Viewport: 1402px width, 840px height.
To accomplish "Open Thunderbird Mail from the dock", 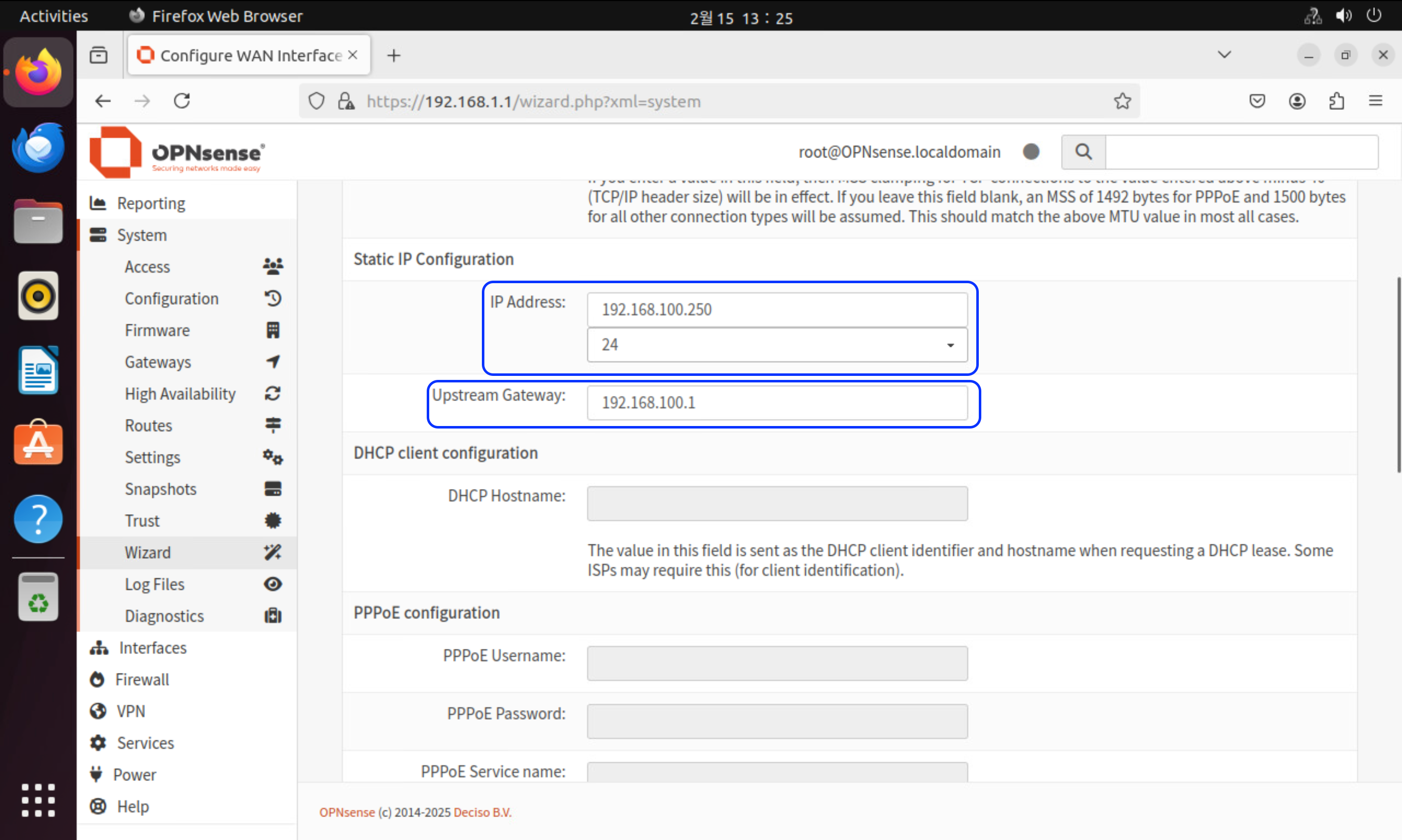I will point(38,147).
